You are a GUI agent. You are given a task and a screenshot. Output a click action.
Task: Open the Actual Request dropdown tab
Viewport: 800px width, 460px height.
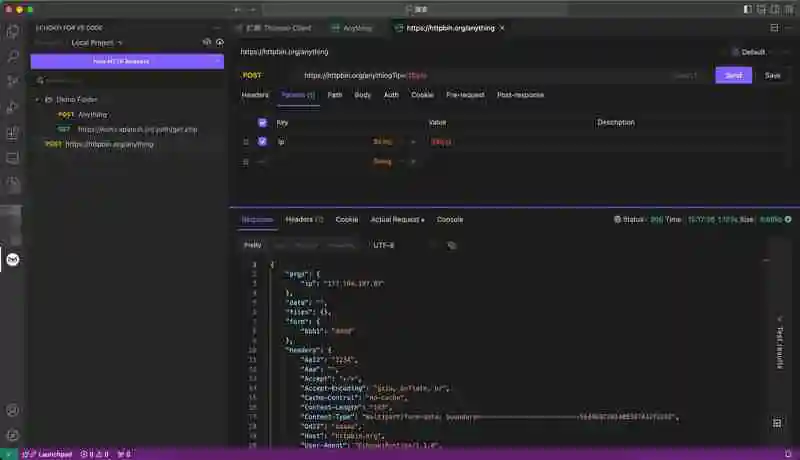tap(397, 220)
